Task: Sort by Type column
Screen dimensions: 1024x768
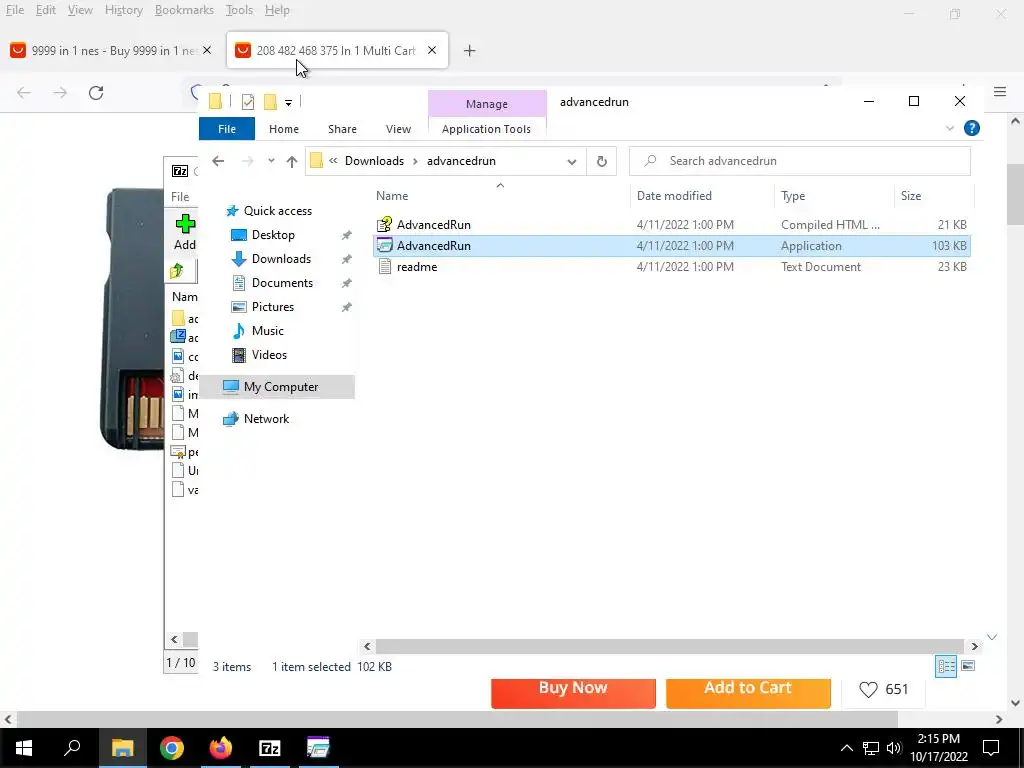Action: [834, 196]
